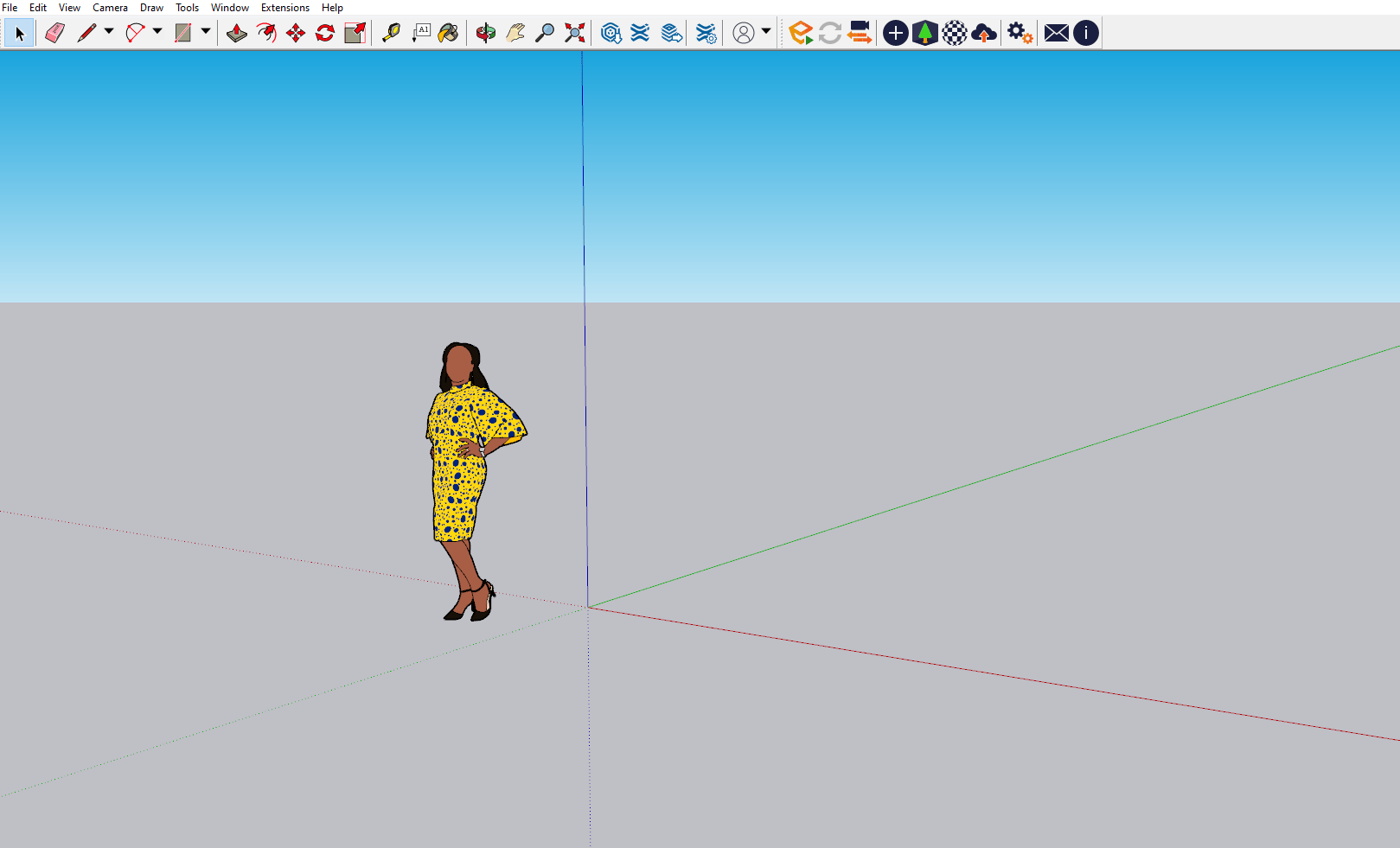Screen dimensions: 1400x848
Task: Click the Zoom Extents icon
Action: click(x=573, y=33)
